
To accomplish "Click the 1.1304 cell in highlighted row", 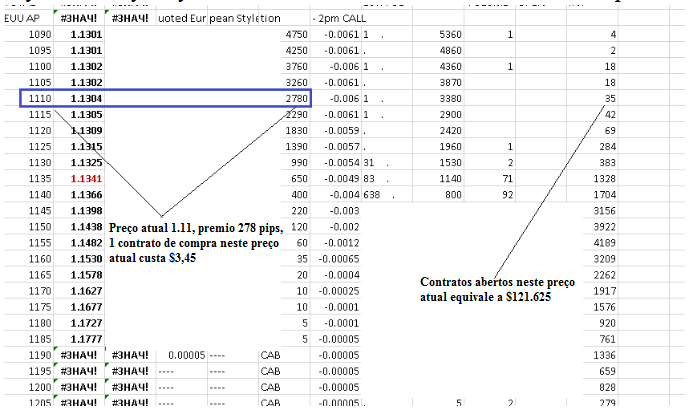I will point(86,99).
